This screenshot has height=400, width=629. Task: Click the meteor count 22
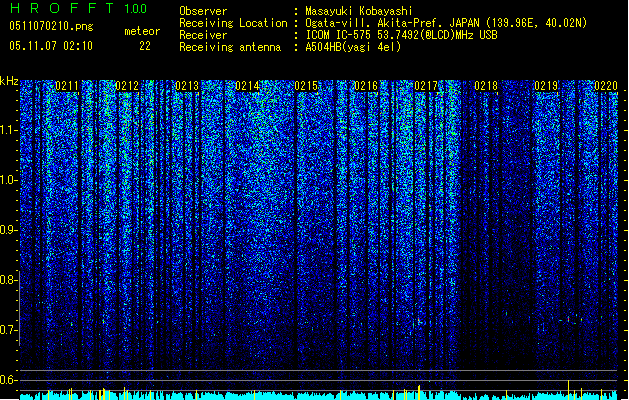click(145, 46)
